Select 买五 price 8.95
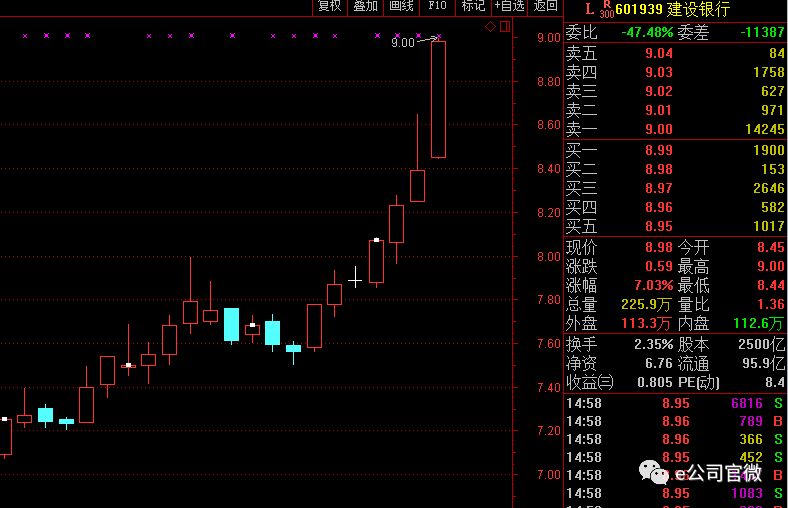The width and height of the screenshot is (788, 508). point(659,227)
